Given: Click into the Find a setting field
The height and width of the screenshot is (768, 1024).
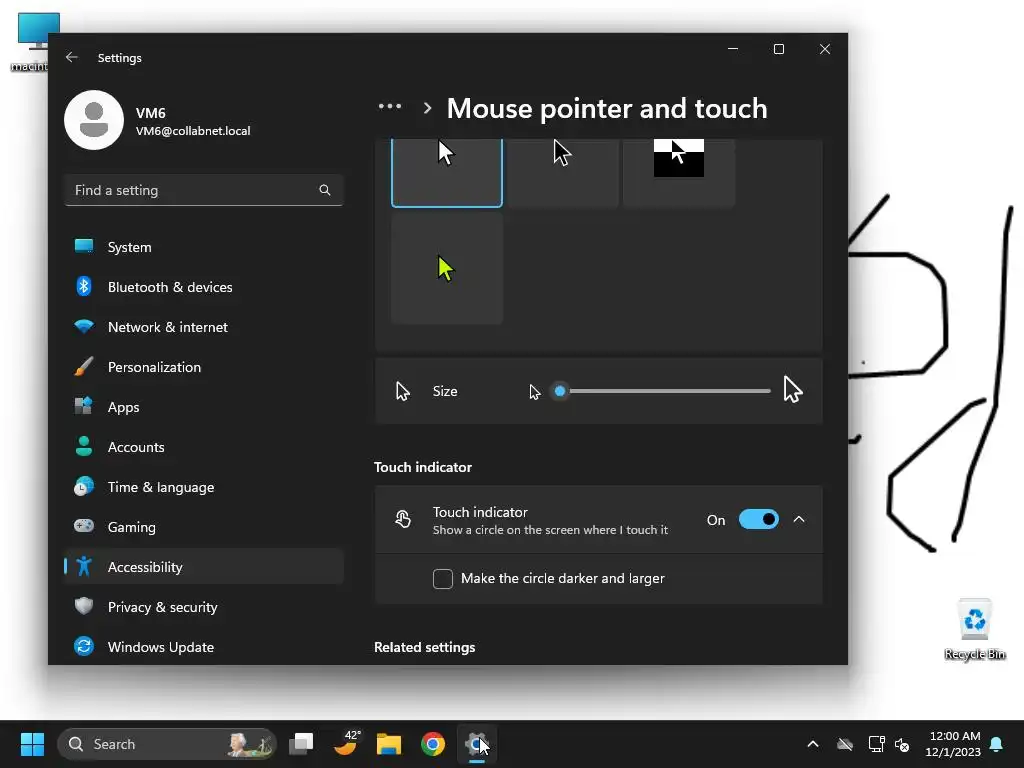Looking at the screenshot, I should [204, 190].
